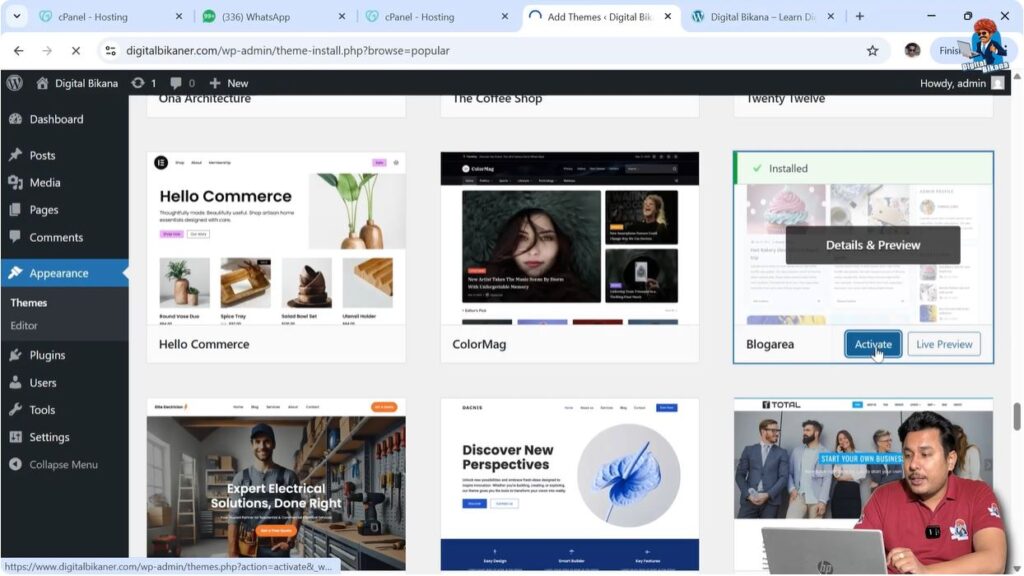This screenshot has height=576, width=1024.
Task: View site information icon in address bar
Action: pyautogui.click(x=110, y=50)
